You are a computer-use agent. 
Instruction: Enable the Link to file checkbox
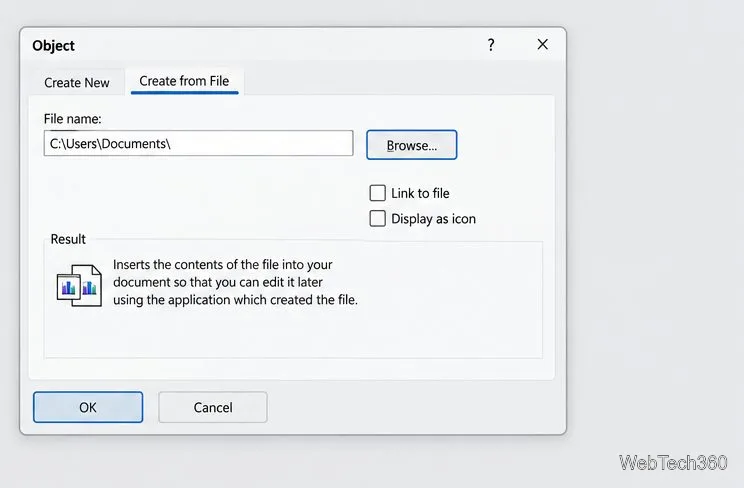point(378,193)
